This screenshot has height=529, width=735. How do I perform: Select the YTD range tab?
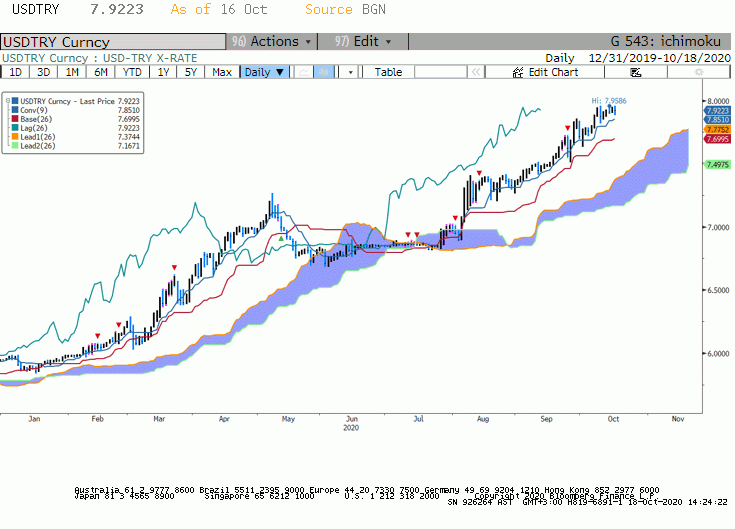click(x=132, y=72)
